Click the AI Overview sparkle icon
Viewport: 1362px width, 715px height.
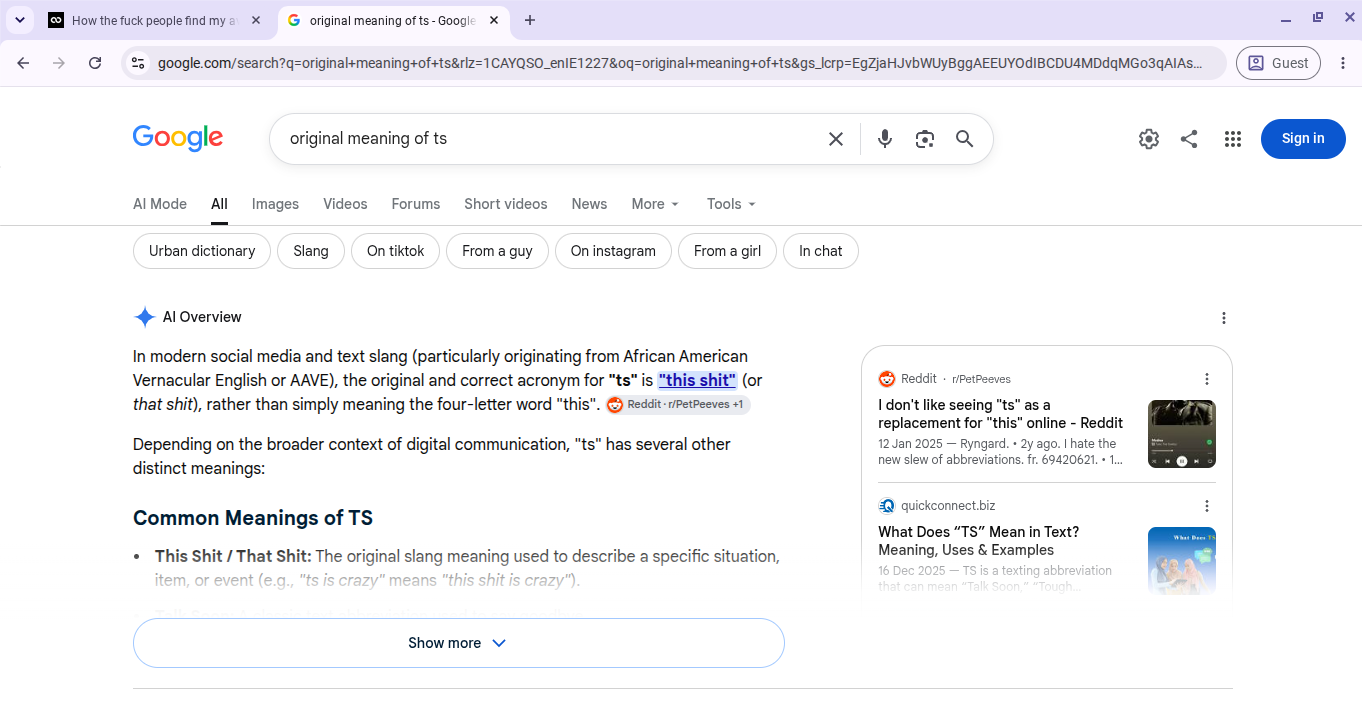144,317
